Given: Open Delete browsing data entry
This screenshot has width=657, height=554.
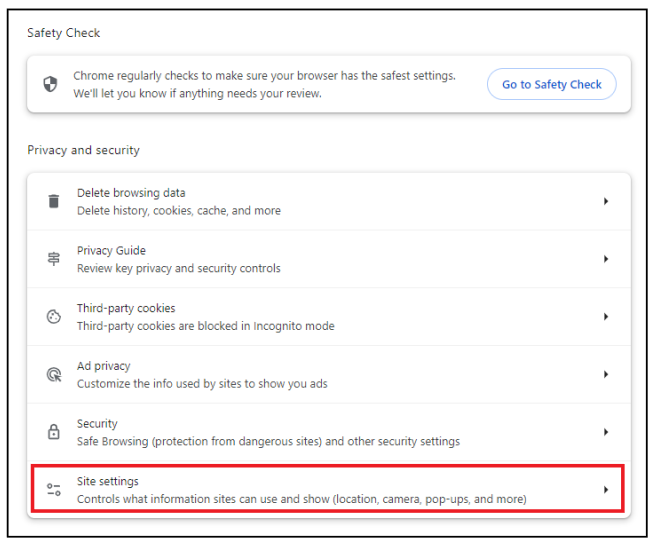Looking at the screenshot, I should click(329, 201).
